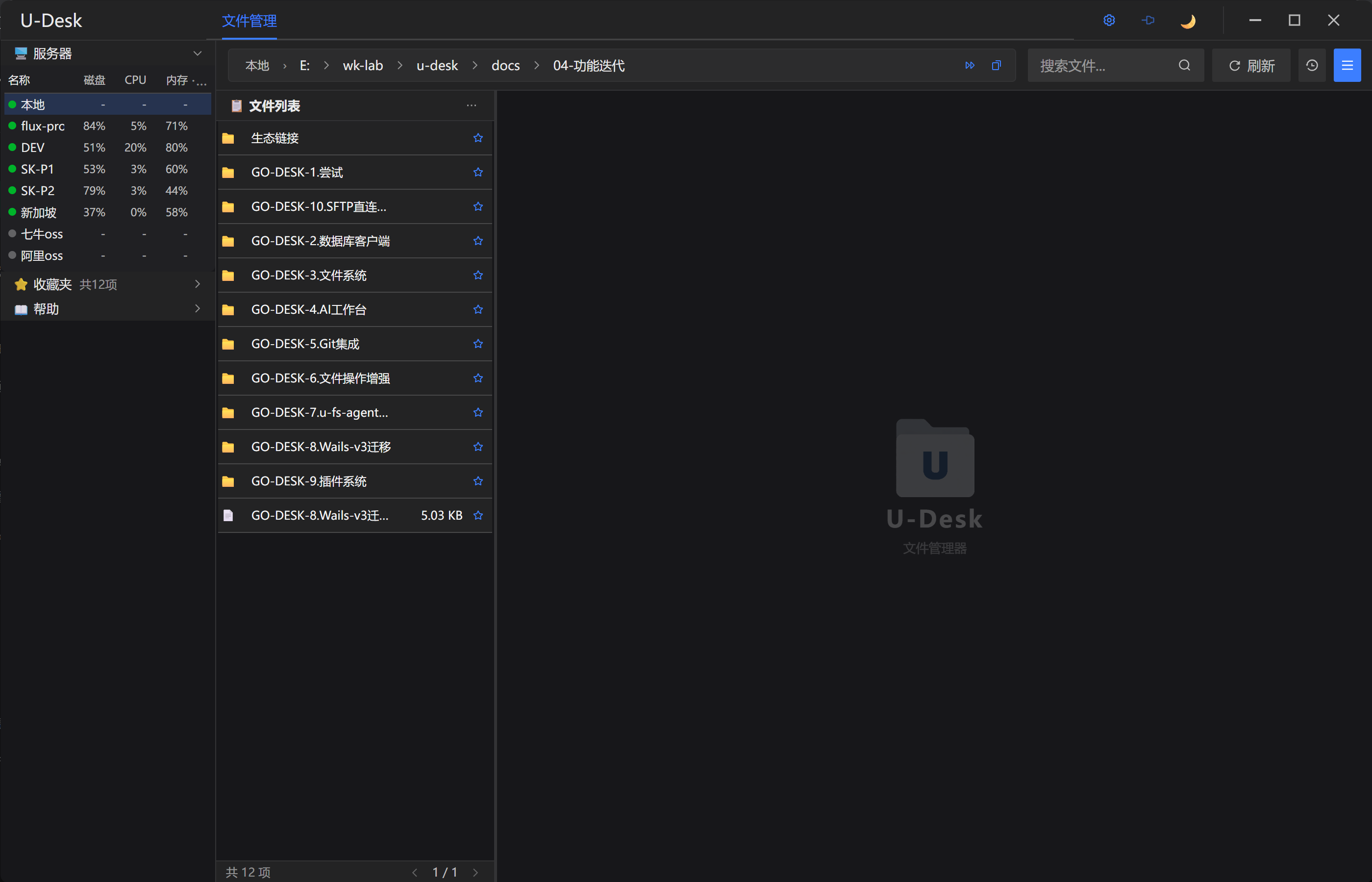Image resolution: width=1372 pixels, height=882 pixels.
Task: Favorite the 5.03 KB file star
Action: (x=478, y=515)
